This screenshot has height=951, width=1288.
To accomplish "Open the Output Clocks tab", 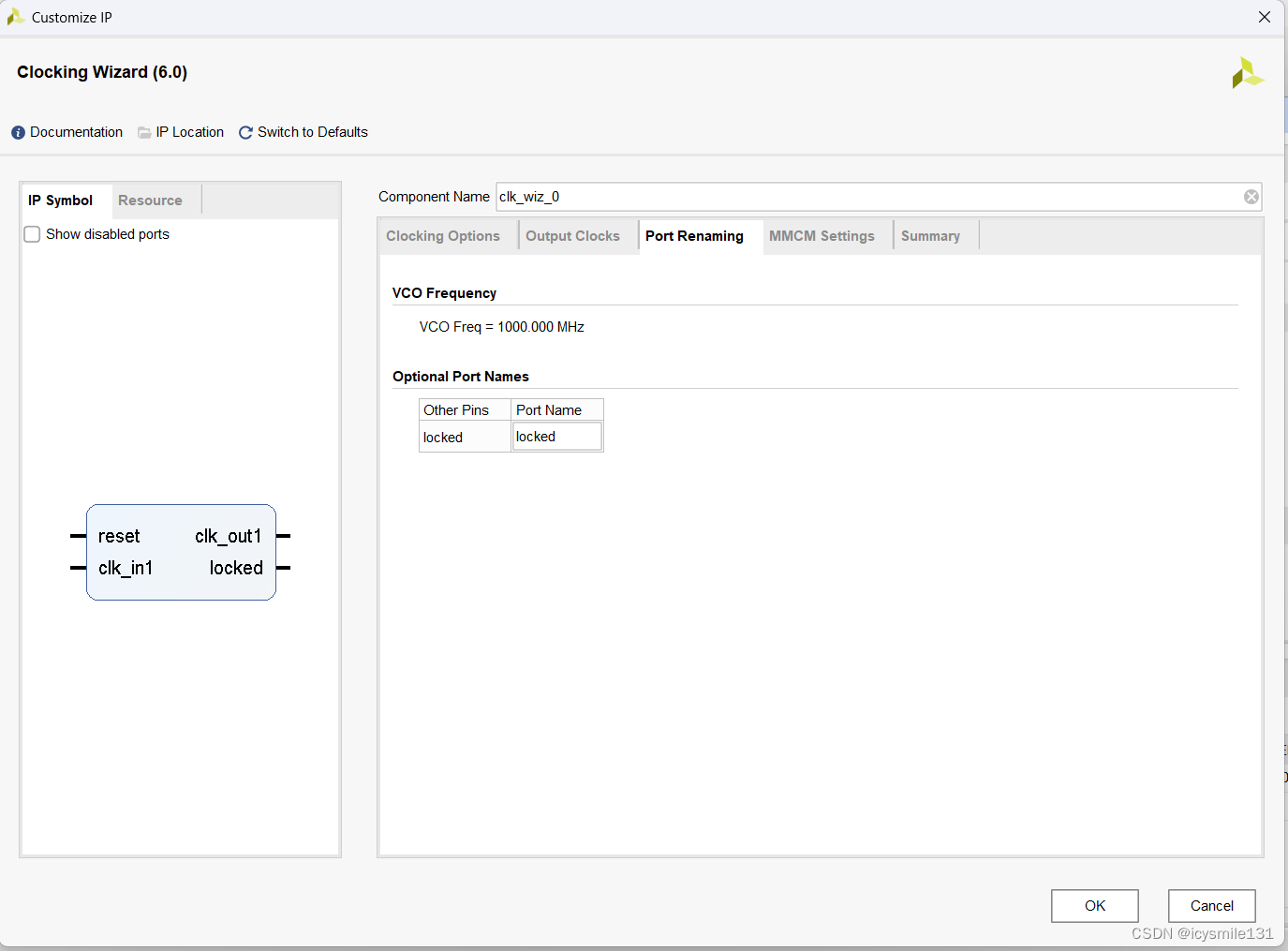I will point(572,236).
